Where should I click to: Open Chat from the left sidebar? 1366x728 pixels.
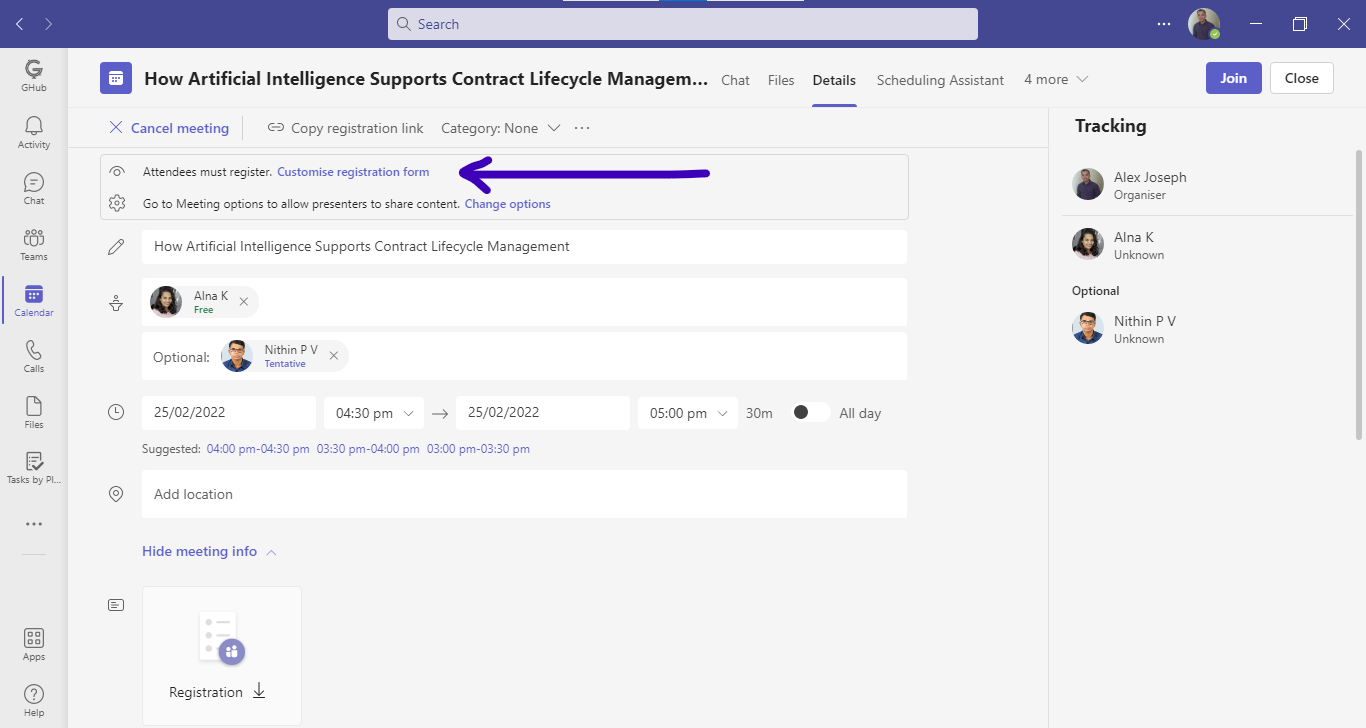[x=33, y=189]
